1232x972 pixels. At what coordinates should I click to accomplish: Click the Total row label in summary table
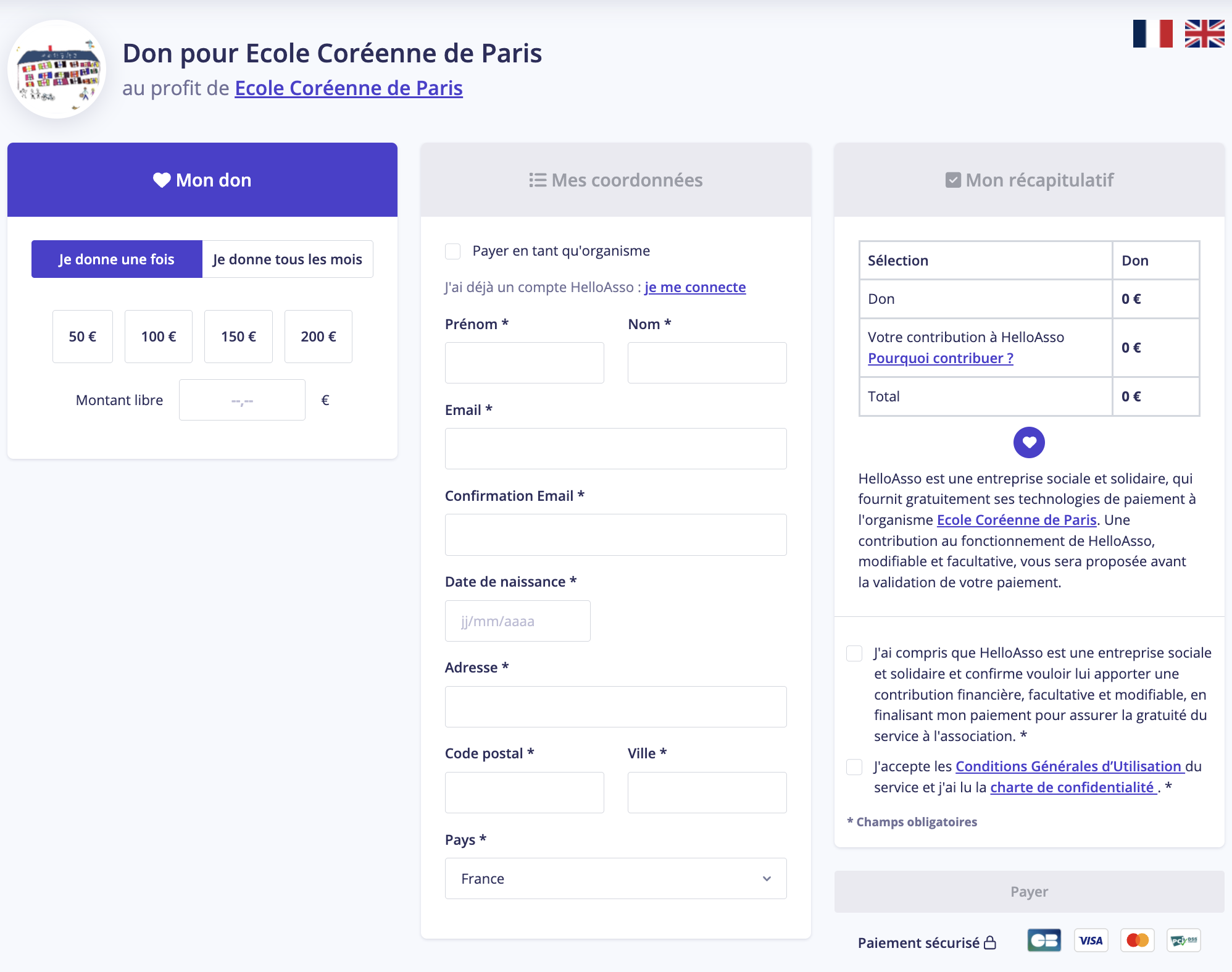[x=883, y=396]
